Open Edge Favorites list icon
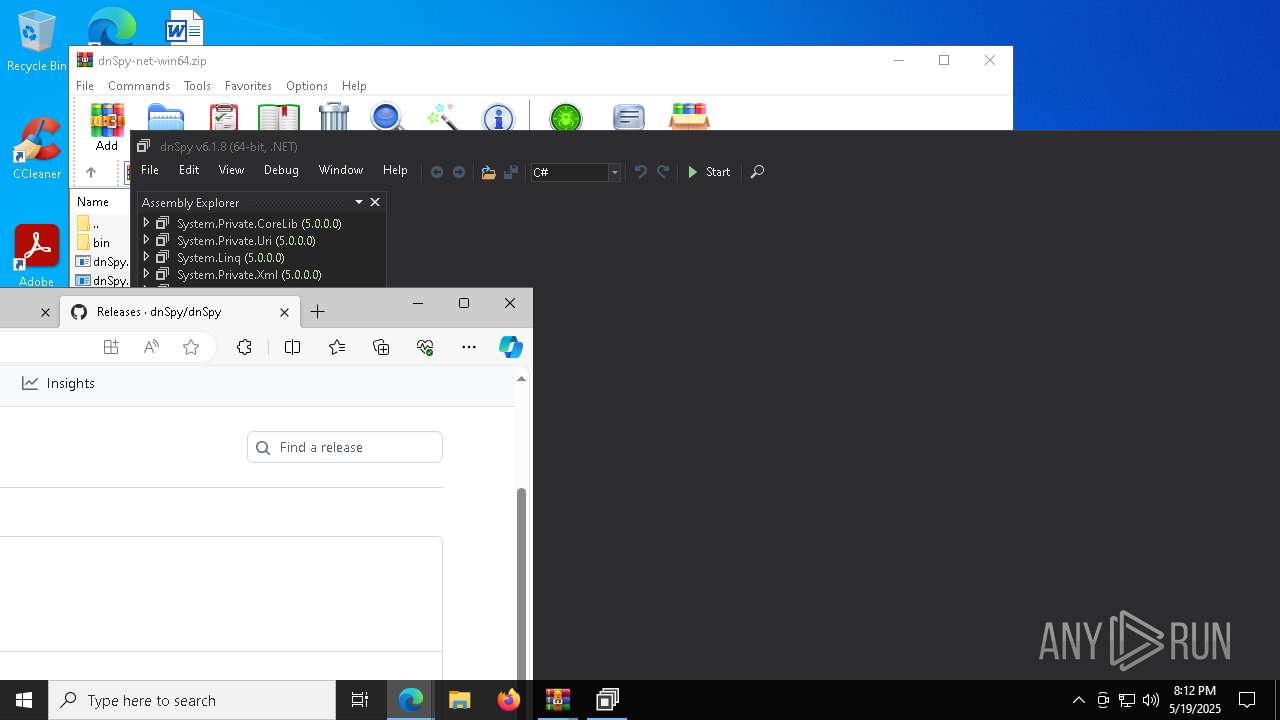Viewport: 1280px width, 720px height. (x=337, y=347)
